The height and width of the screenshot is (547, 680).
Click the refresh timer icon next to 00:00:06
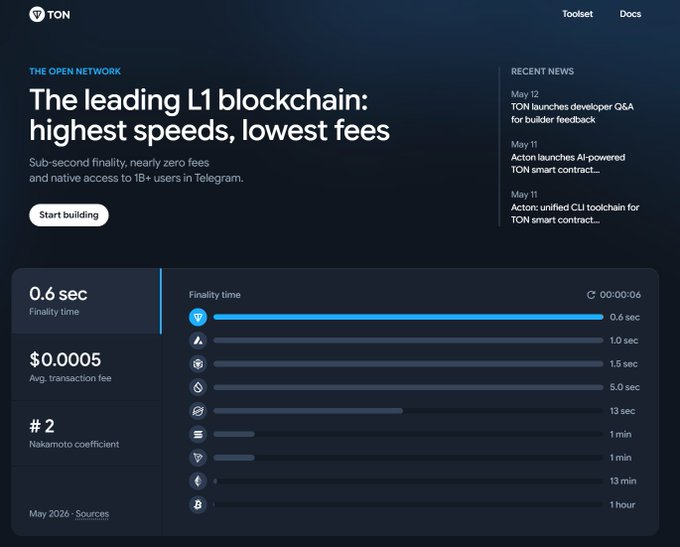tap(591, 295)
